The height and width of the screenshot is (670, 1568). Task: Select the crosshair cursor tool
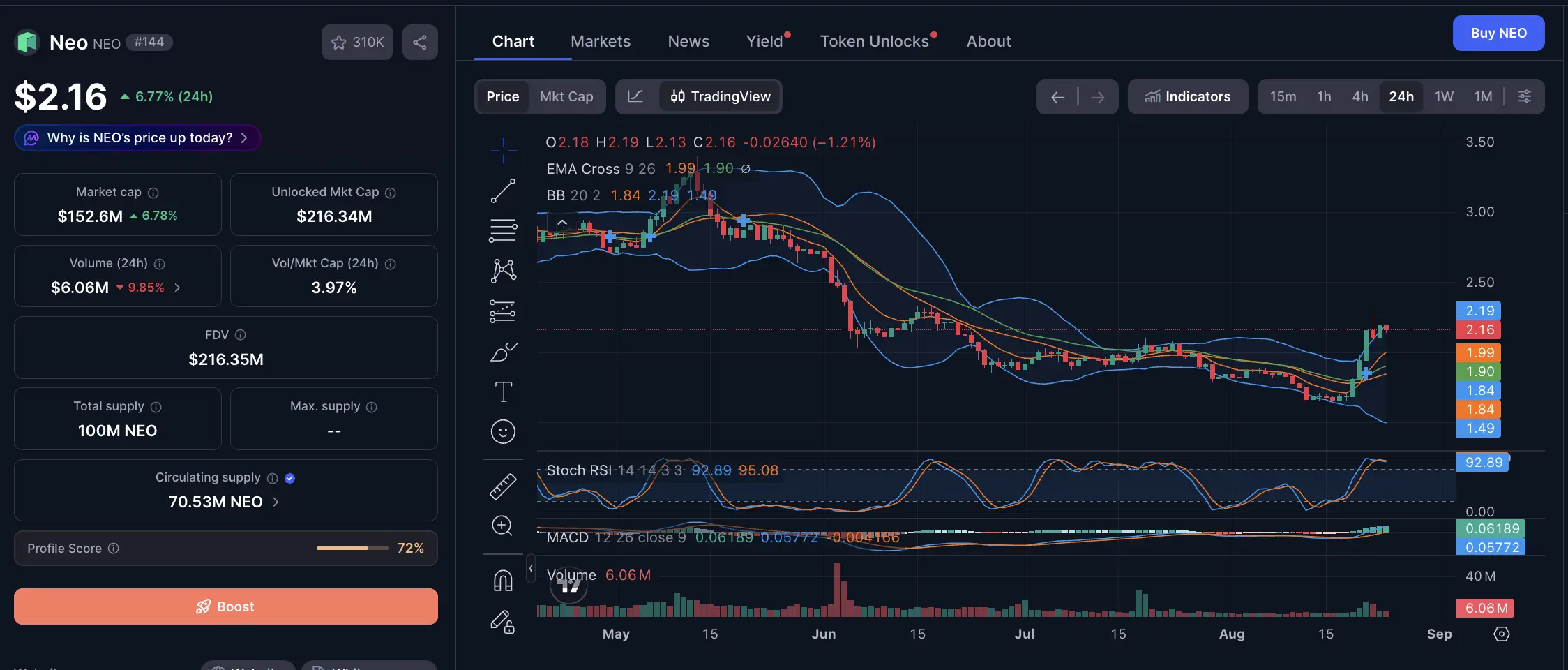pos(503,151)
